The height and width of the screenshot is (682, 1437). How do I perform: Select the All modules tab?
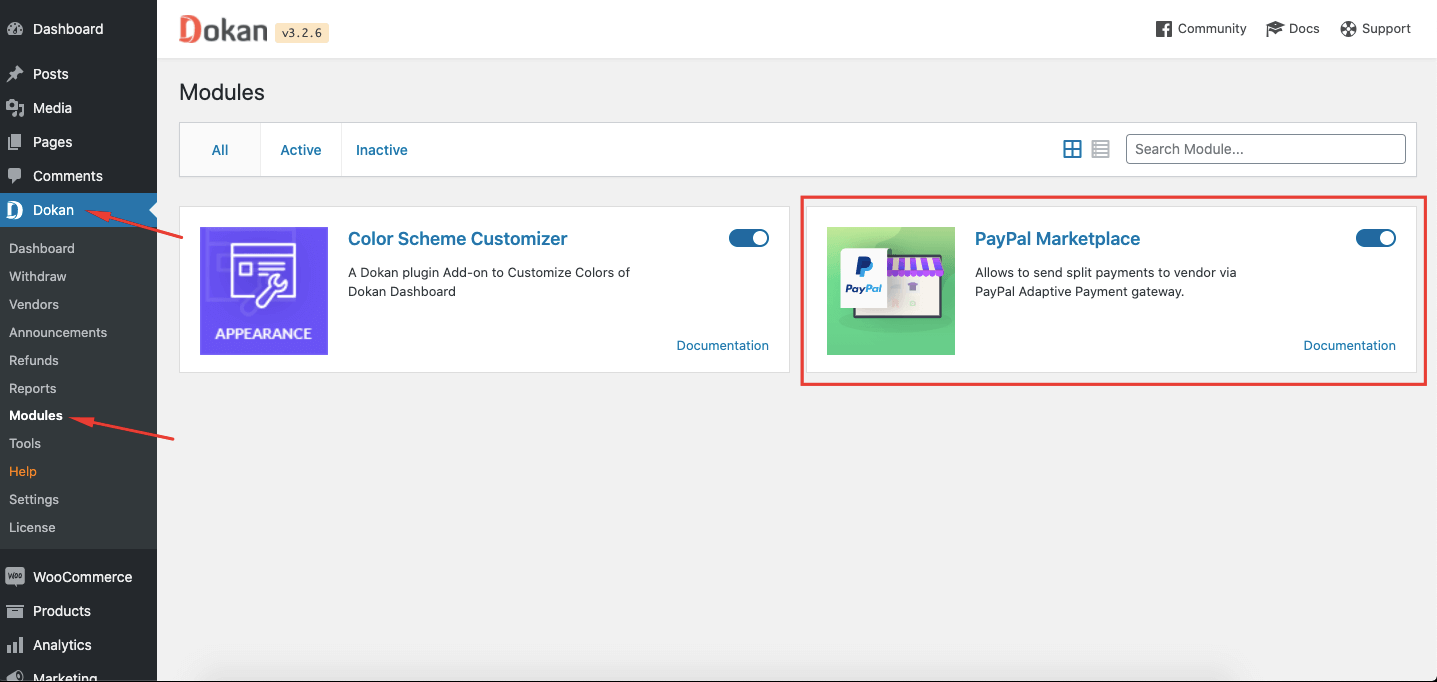pyautogui.click(x=220, y=150)
